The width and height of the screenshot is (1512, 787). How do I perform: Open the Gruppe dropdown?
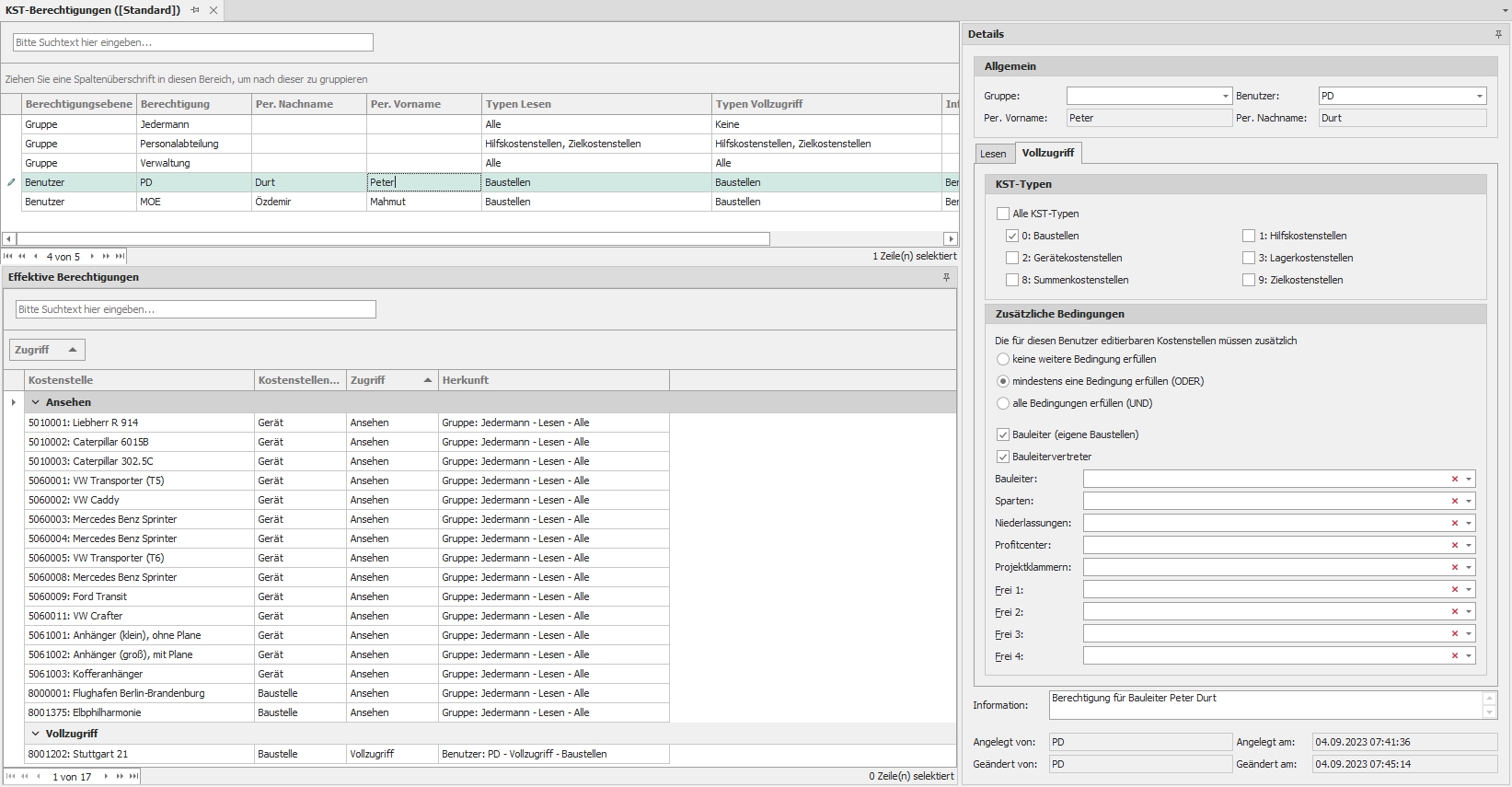tap(1225, 96)
